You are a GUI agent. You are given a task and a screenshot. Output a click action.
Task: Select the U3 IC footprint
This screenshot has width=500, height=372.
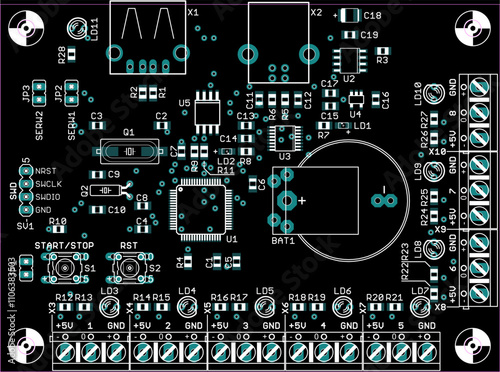click(x=284, y=138)
